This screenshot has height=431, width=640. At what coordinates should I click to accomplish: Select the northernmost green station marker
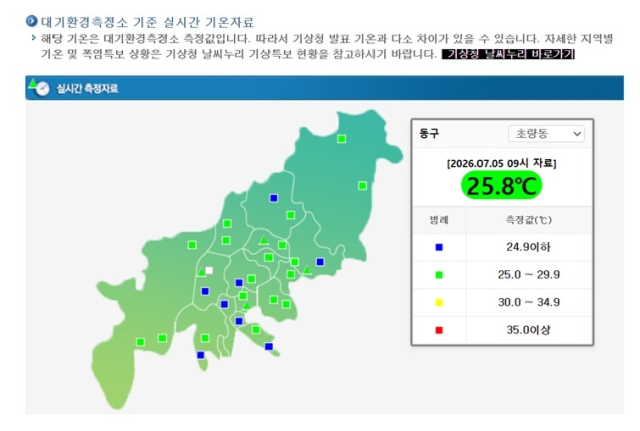(x=342, y=139)
